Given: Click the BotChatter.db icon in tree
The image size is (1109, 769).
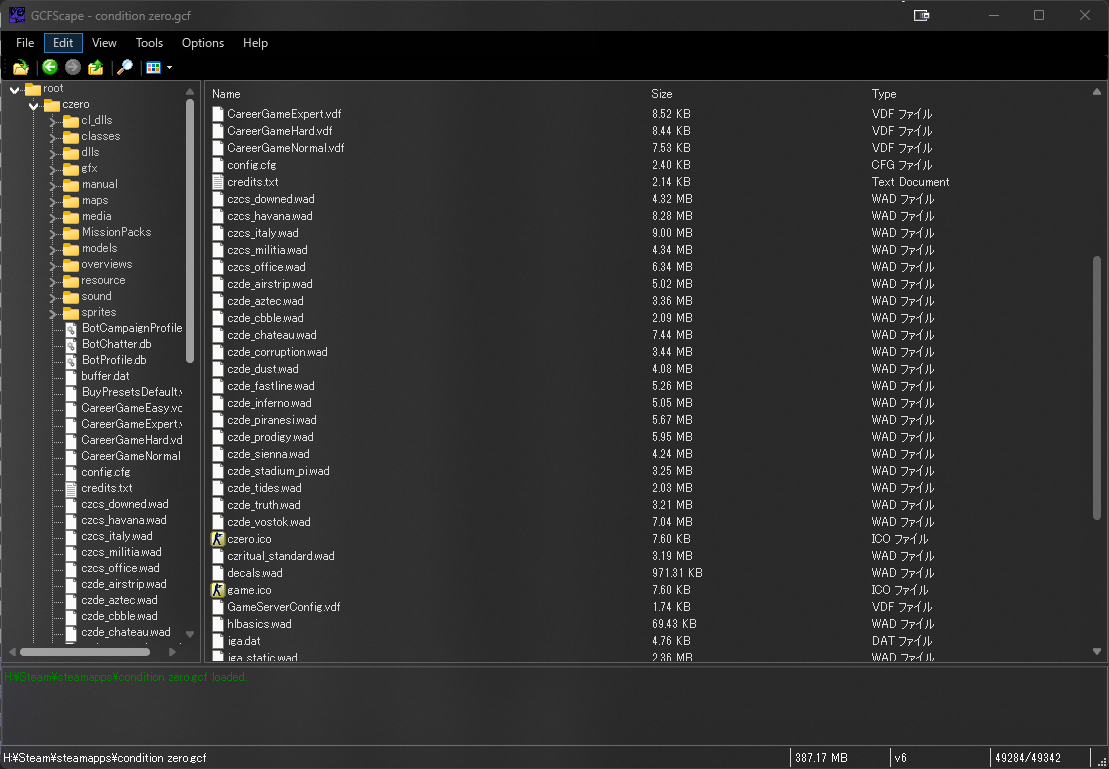Looking at the screenshot, I should tap(71, 345).
